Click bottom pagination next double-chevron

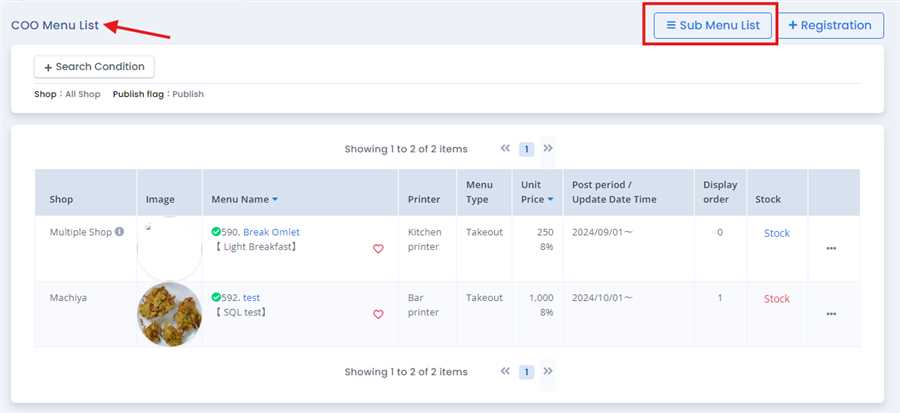click(x=548, y=372)
